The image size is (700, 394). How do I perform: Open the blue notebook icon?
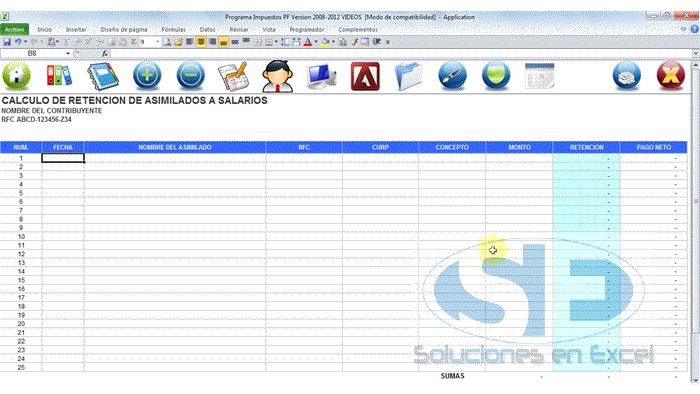103,77
